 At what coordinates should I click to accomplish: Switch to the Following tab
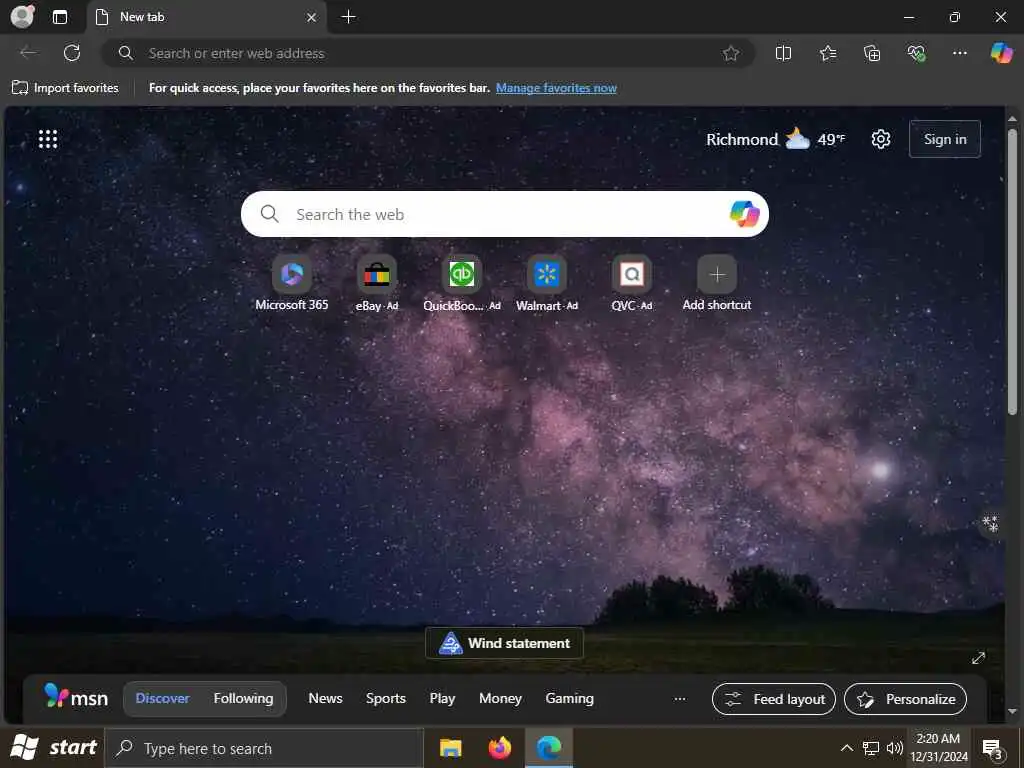tap(243, 698)
